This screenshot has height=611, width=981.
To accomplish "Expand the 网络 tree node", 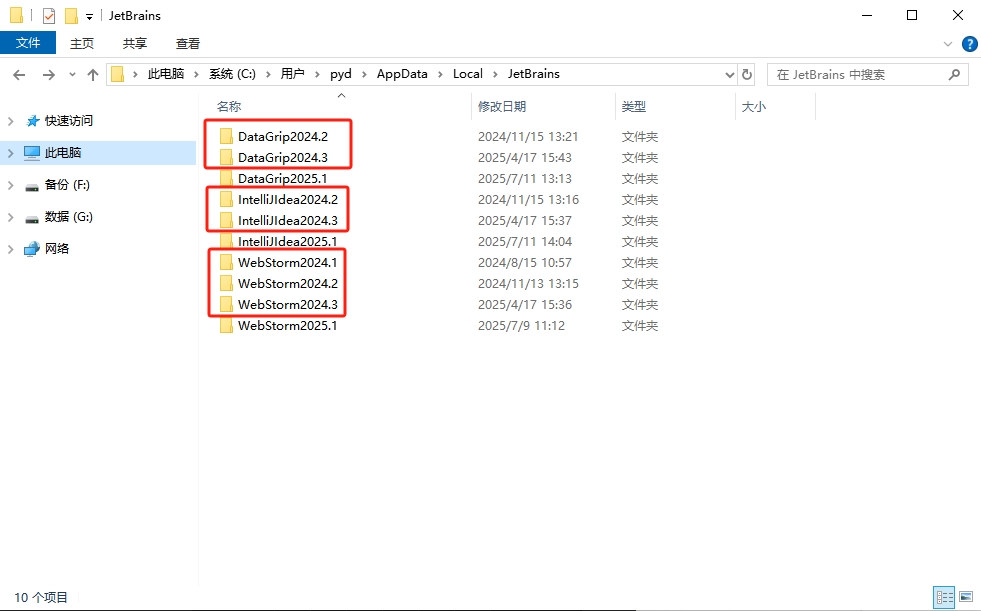I will (11, 249).
